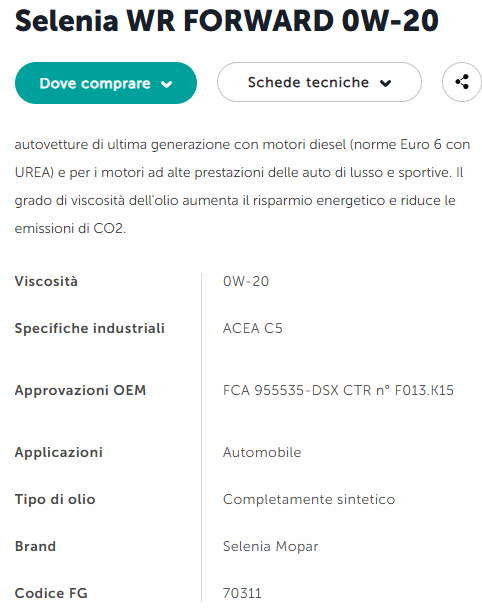482x616 pixels.
Task: Click the Automobile application value
Action: click(262, 452)
